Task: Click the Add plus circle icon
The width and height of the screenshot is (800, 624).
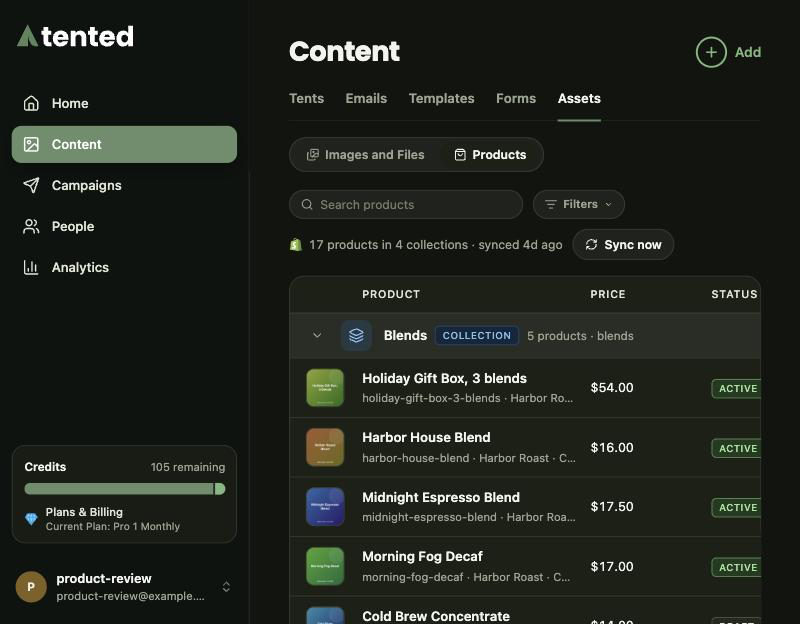Action: [711, 52]
